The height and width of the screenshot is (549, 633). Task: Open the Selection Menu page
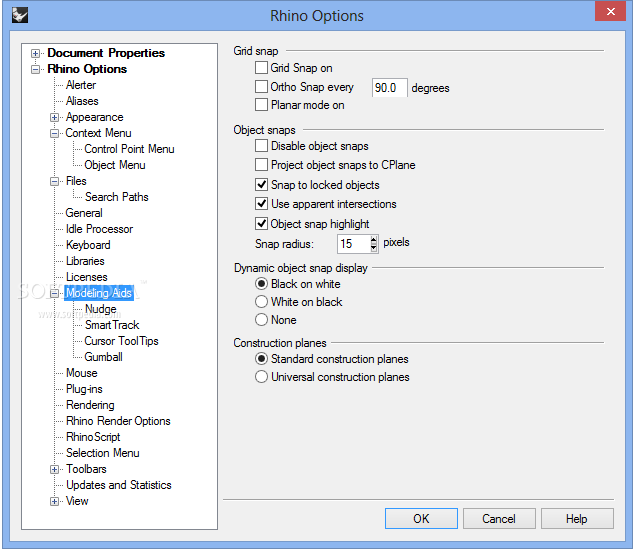click(103, 453)
